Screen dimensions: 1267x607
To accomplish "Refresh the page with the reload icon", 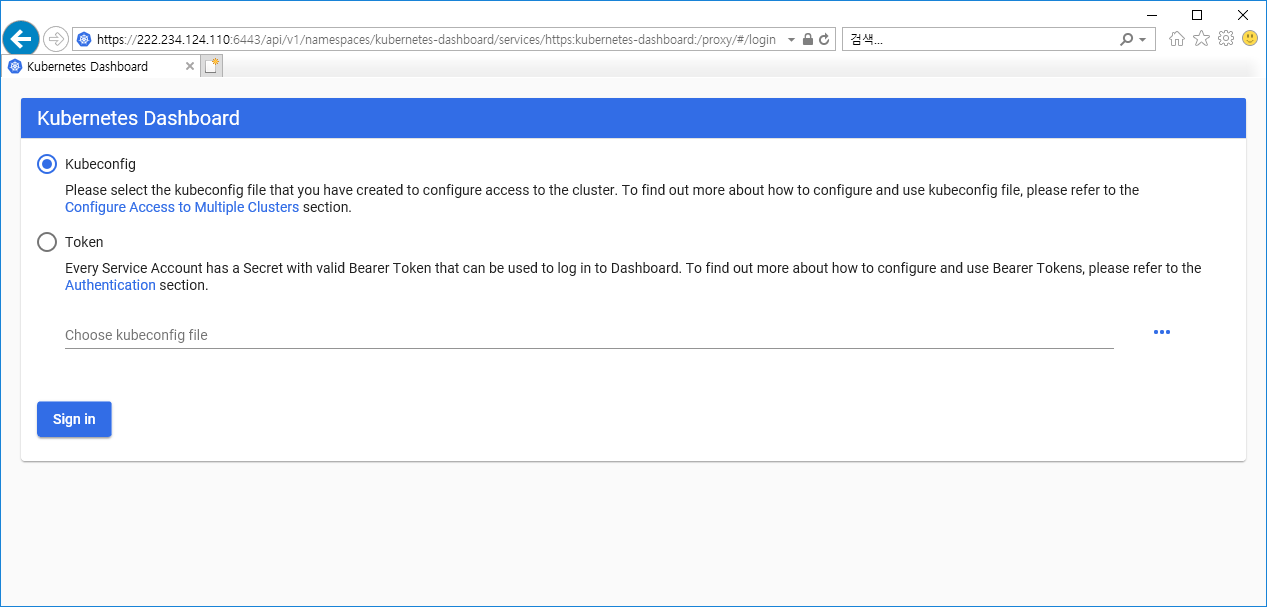I will [x=824, y=39].
